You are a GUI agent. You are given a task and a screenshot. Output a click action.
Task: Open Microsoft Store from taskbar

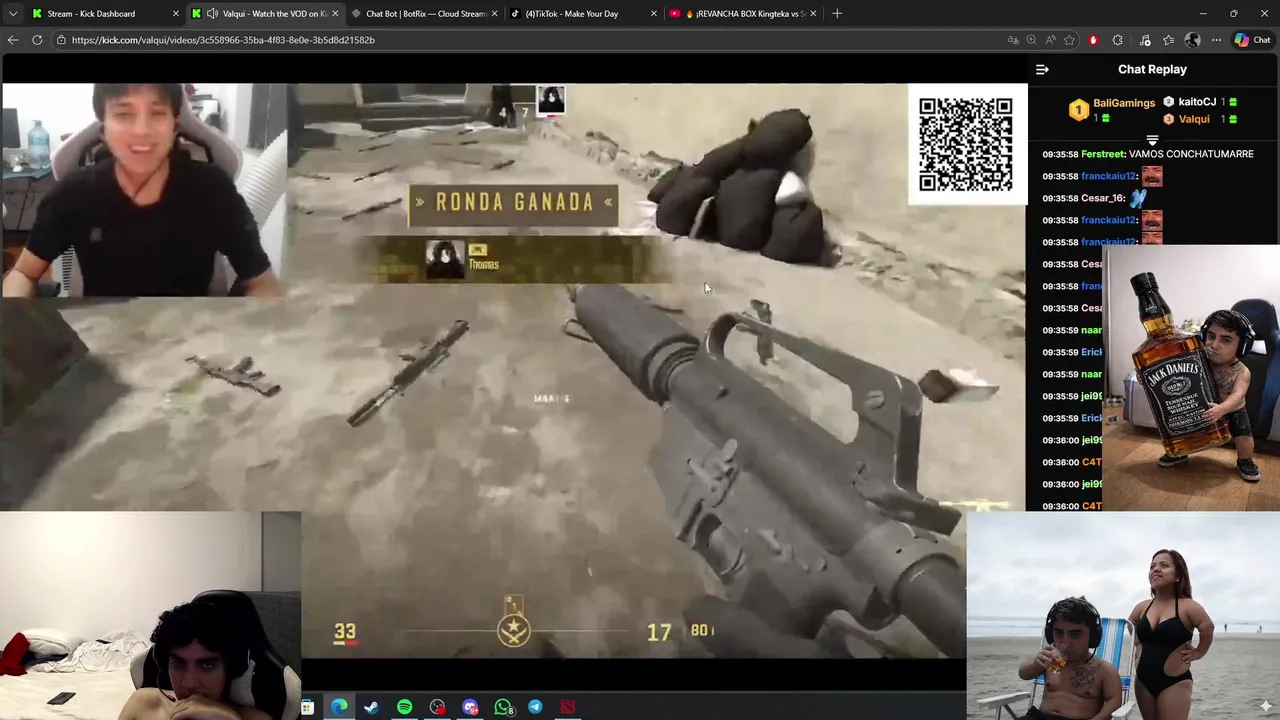point(307,707)
